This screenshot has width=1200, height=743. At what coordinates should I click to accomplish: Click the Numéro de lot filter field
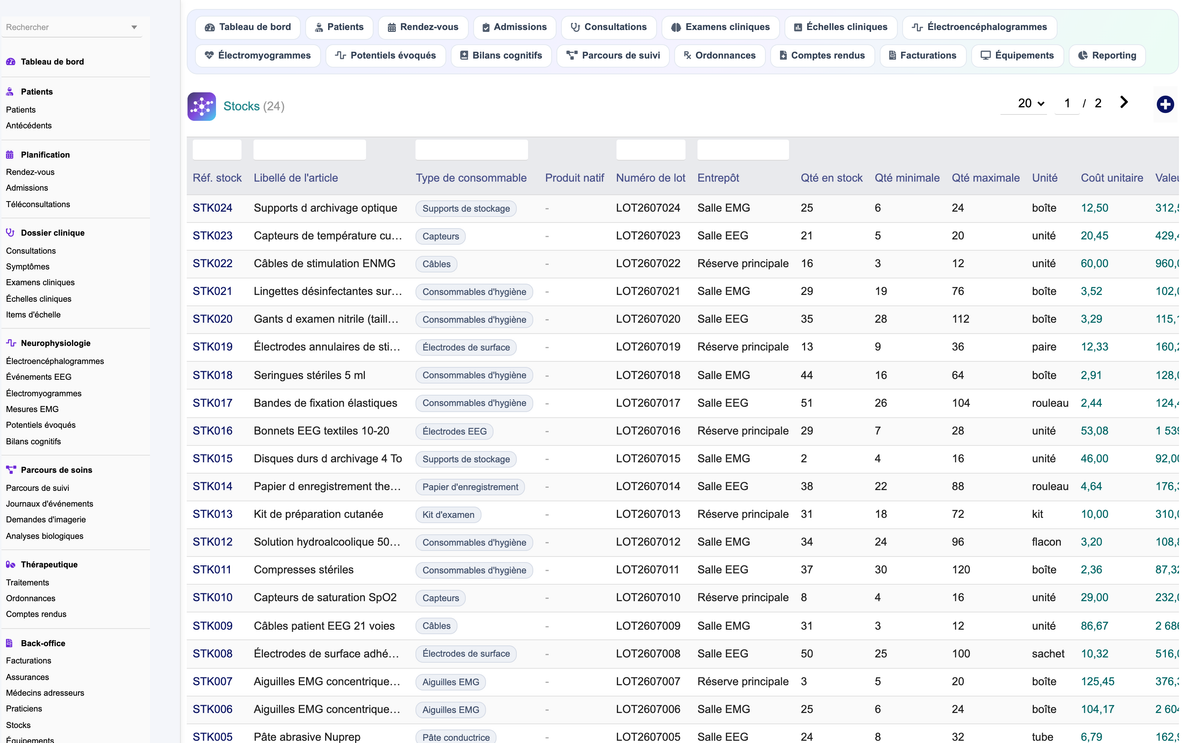651,150
